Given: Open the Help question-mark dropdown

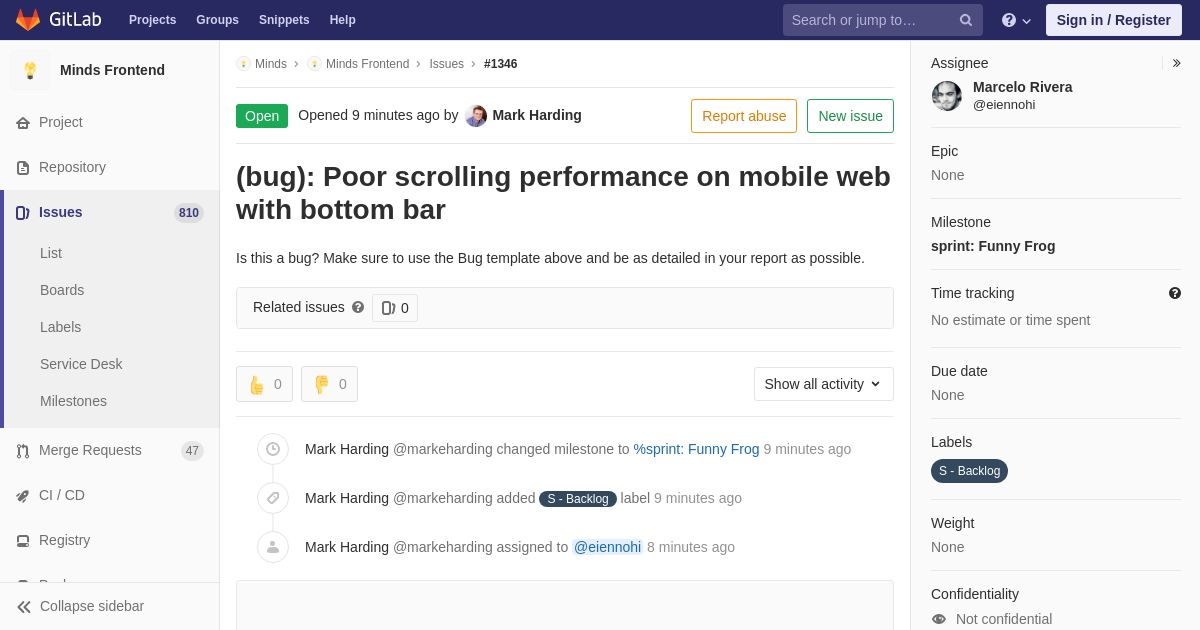Looking at the screenshot, I should (1015, 20).
